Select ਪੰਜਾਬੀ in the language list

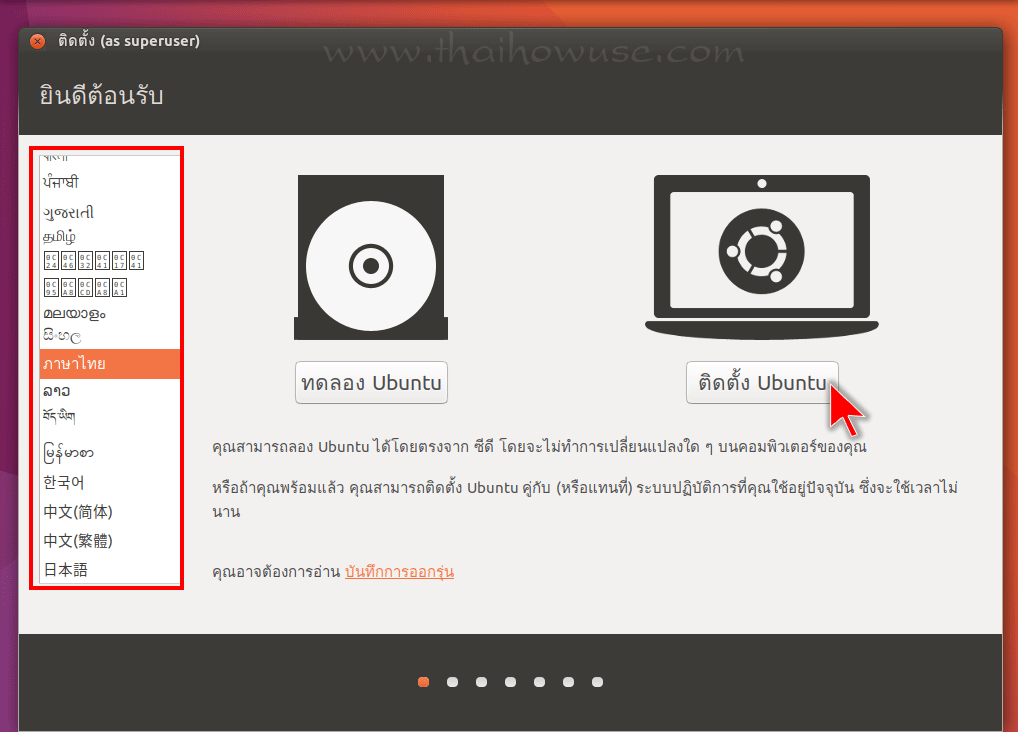point(110,182)
